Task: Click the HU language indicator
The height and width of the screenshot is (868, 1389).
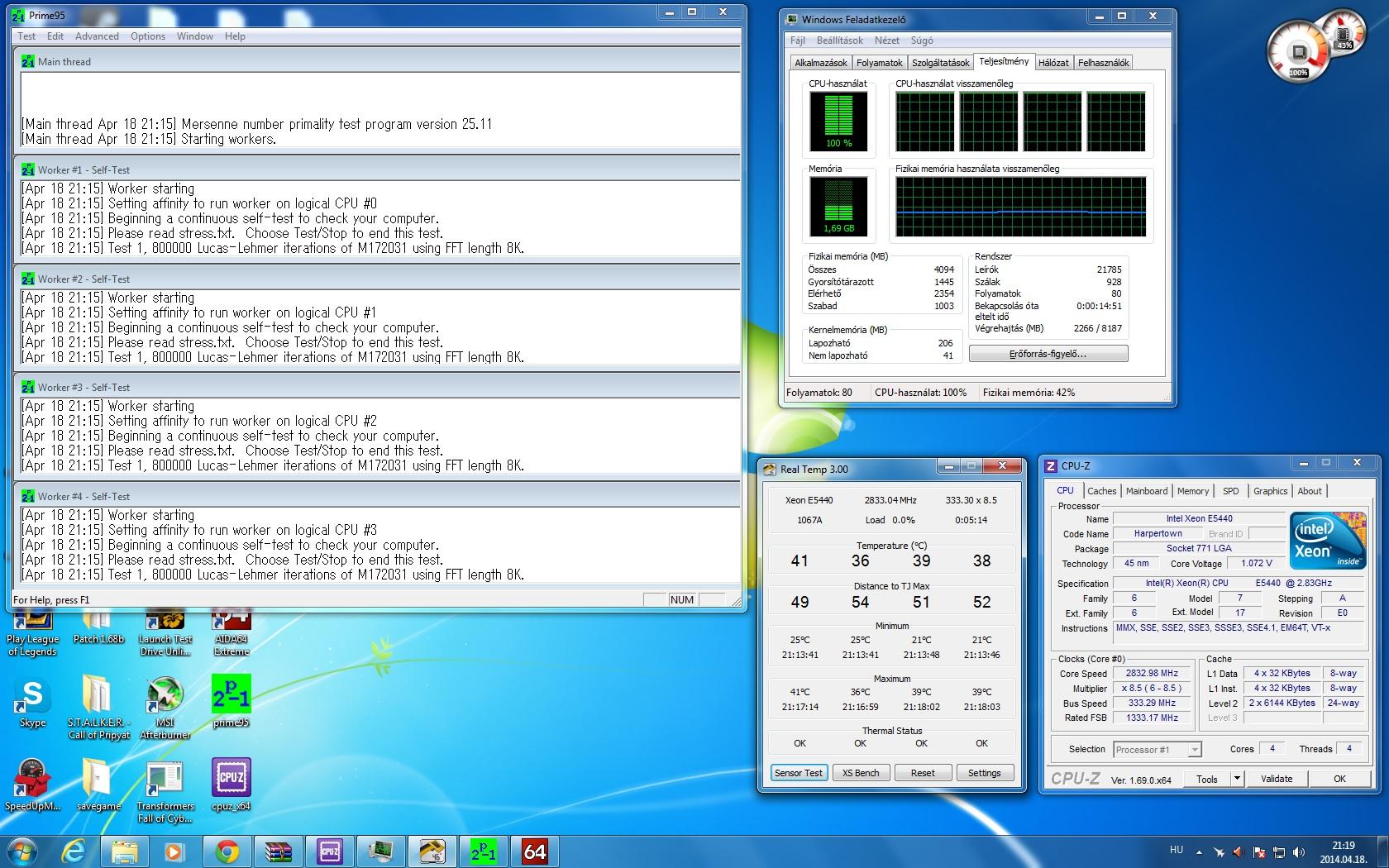Action: tap(1176, 850)
